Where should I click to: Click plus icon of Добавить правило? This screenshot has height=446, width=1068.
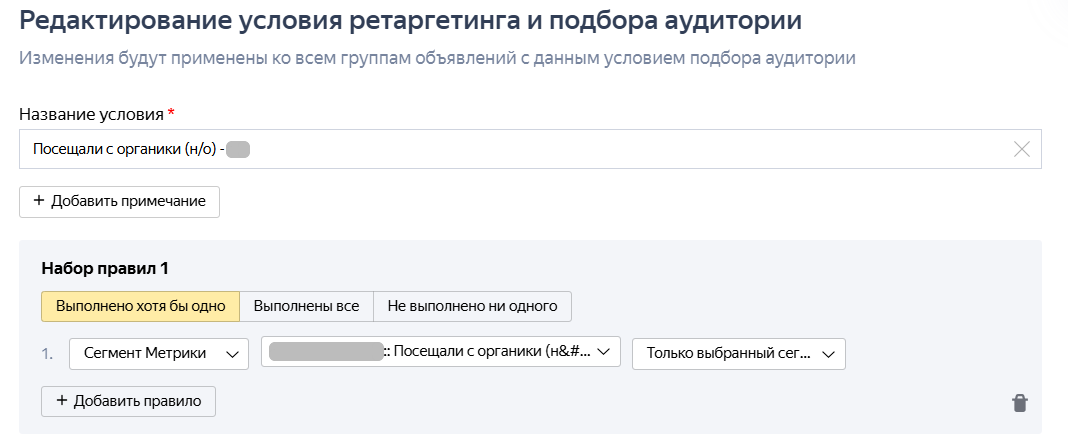point(62,401)
